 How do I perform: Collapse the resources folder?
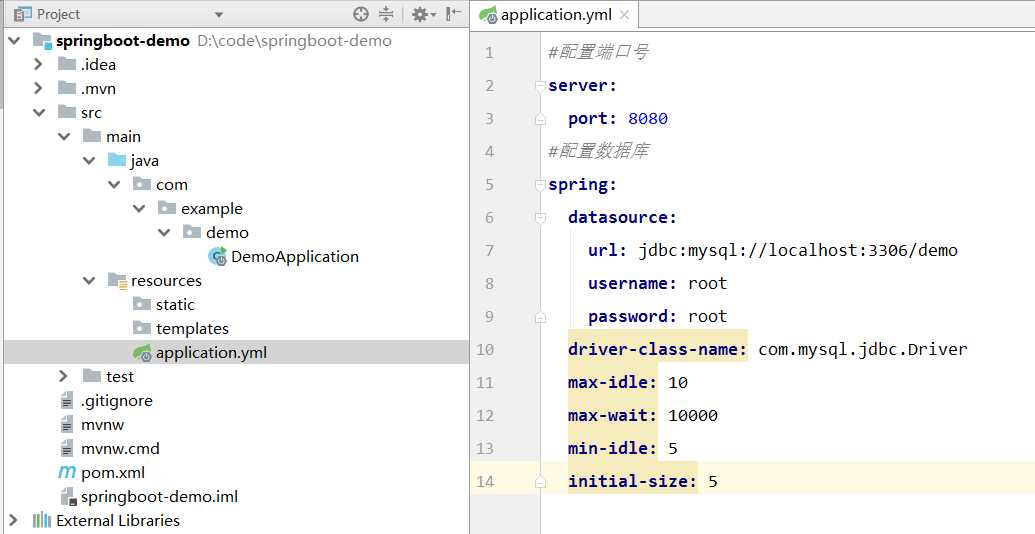89,281
